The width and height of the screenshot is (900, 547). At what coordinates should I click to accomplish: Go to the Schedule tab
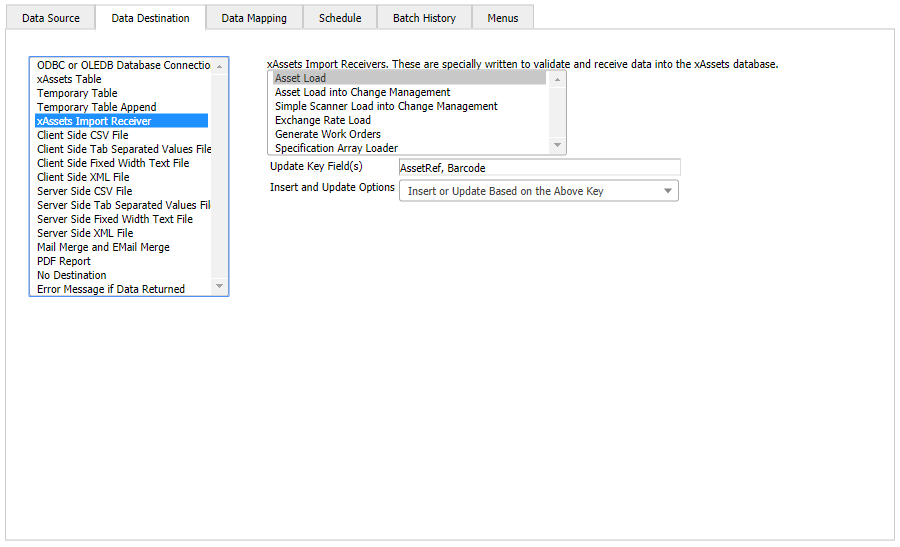coord(340,18)
